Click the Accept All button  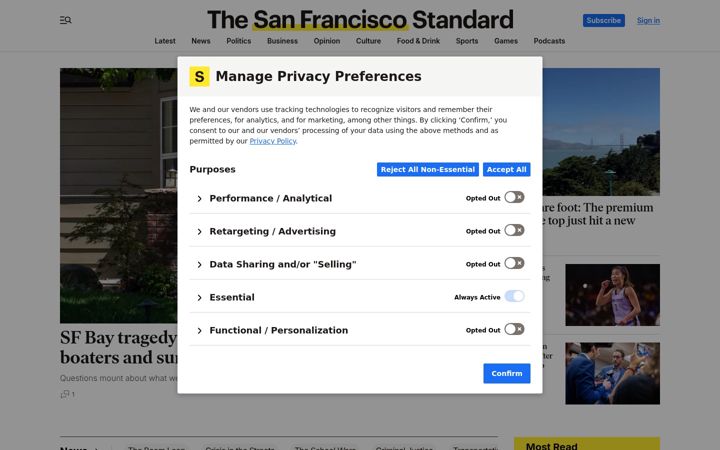pos(506,169)
